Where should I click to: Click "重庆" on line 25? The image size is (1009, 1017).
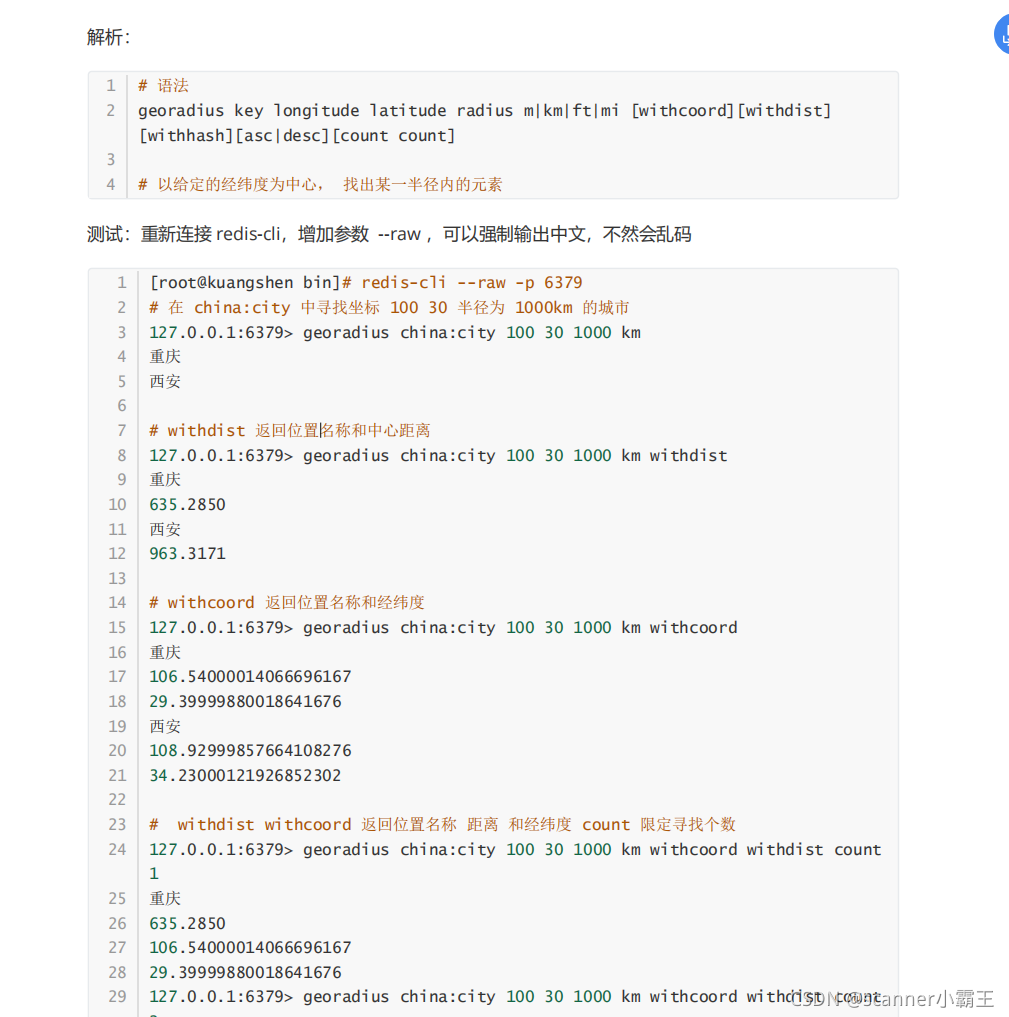165,898
